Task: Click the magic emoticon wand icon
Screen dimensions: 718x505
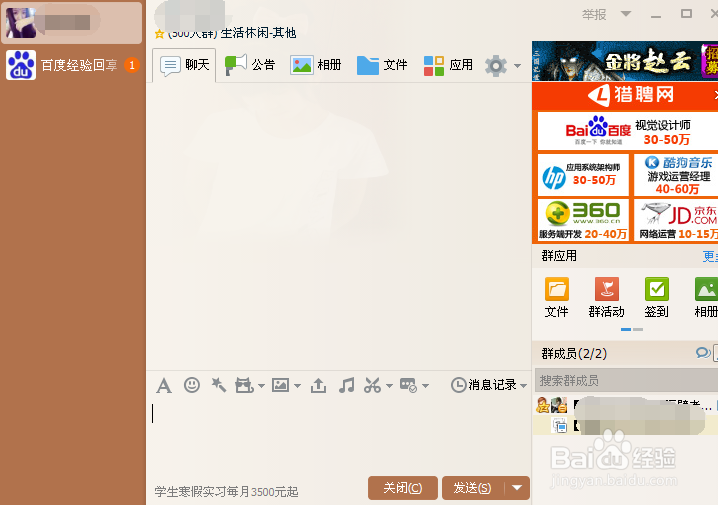Action: coord(218,385)
